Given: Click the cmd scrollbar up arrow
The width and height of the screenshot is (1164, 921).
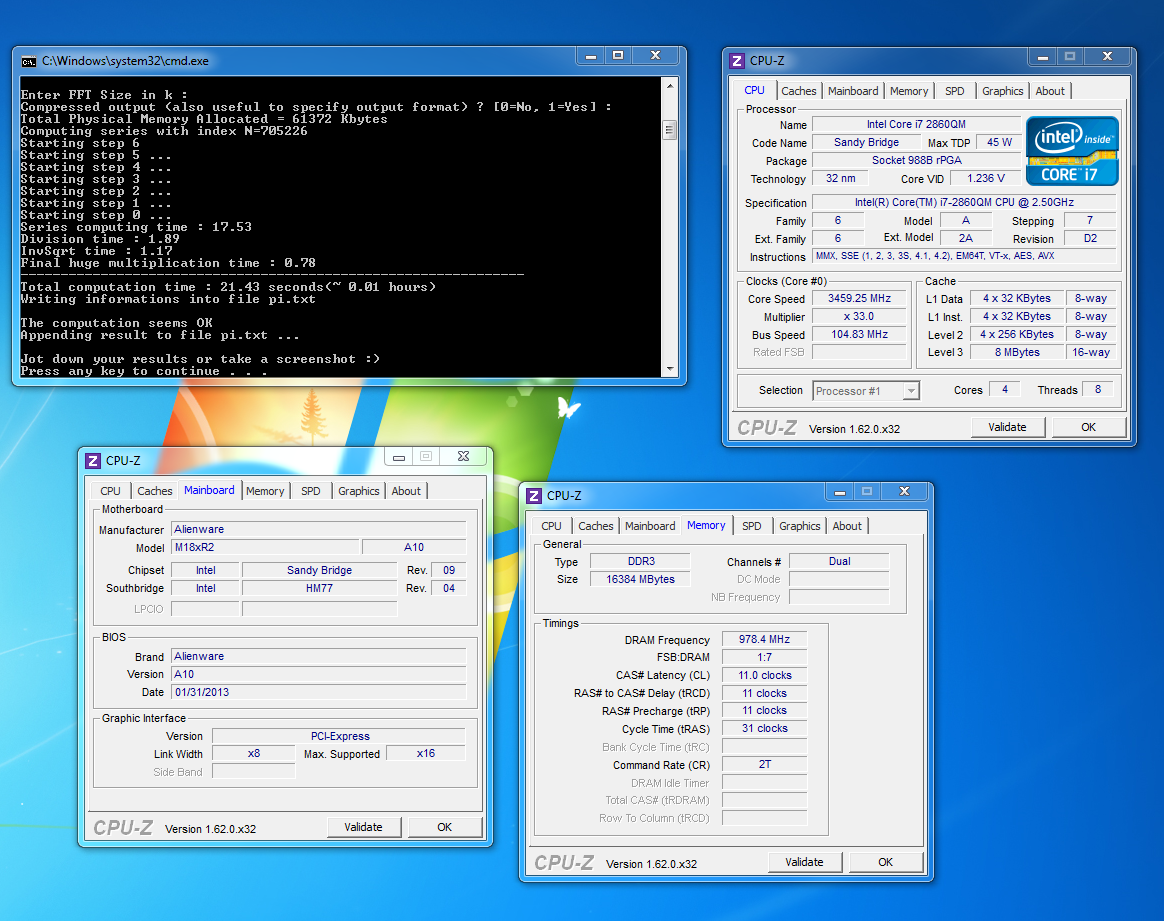Looking at the screenshot, I should [670, 86].
